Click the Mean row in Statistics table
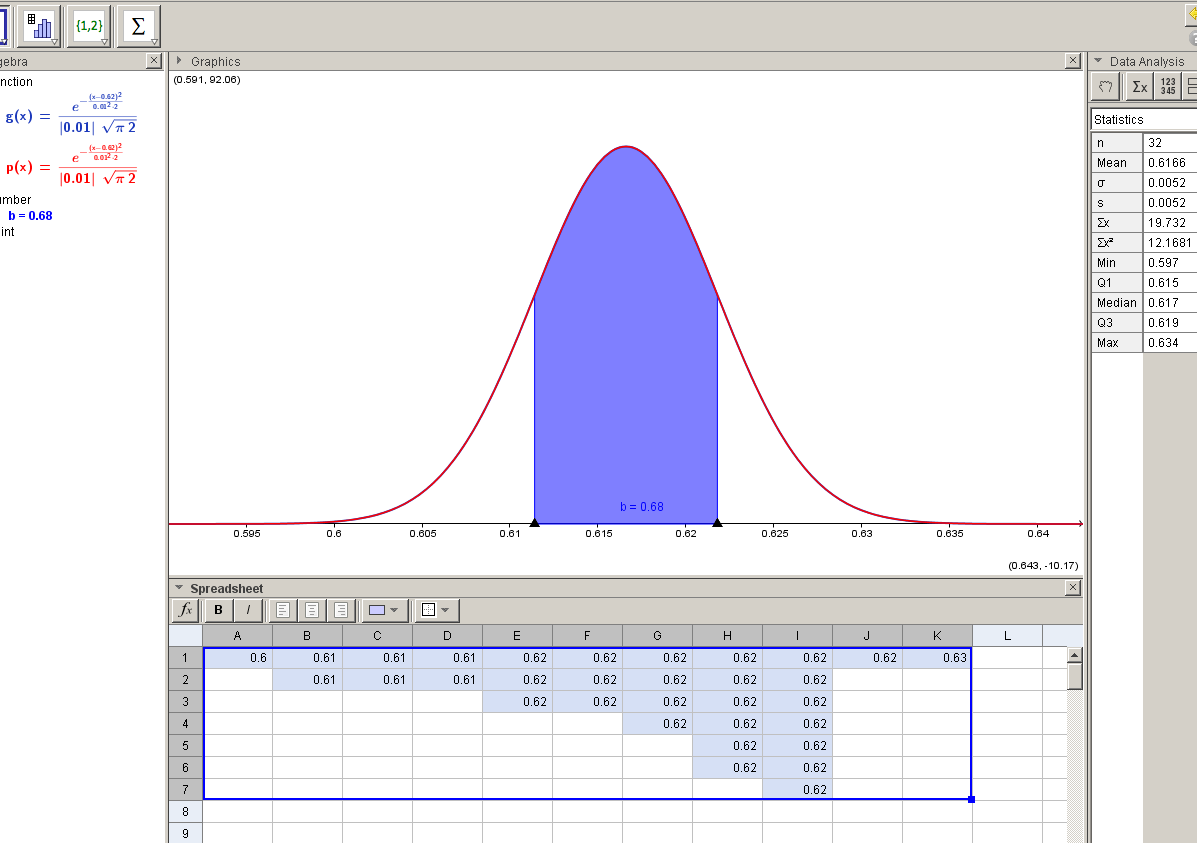 (1144, 163)
